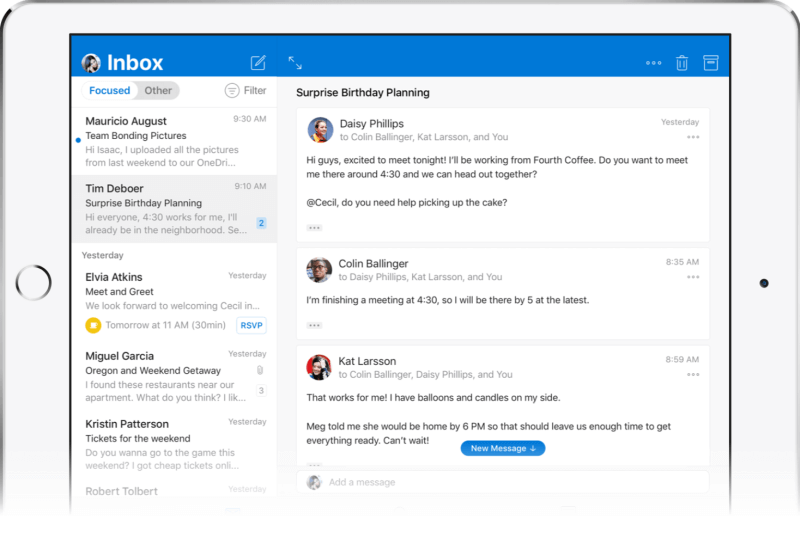Click the attachment paperclip on Miguel Garcia's email
The image size is (800, 538).
[x=260, y=370]
